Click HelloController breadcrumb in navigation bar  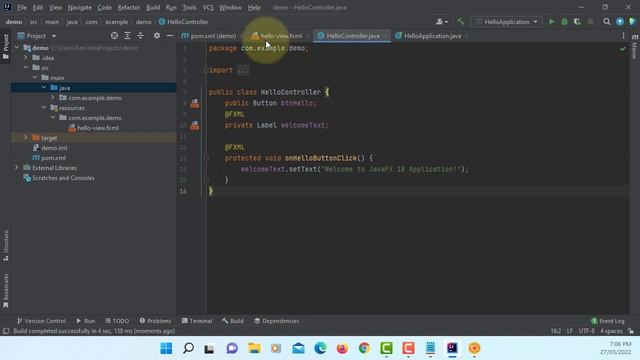(184, 22)
